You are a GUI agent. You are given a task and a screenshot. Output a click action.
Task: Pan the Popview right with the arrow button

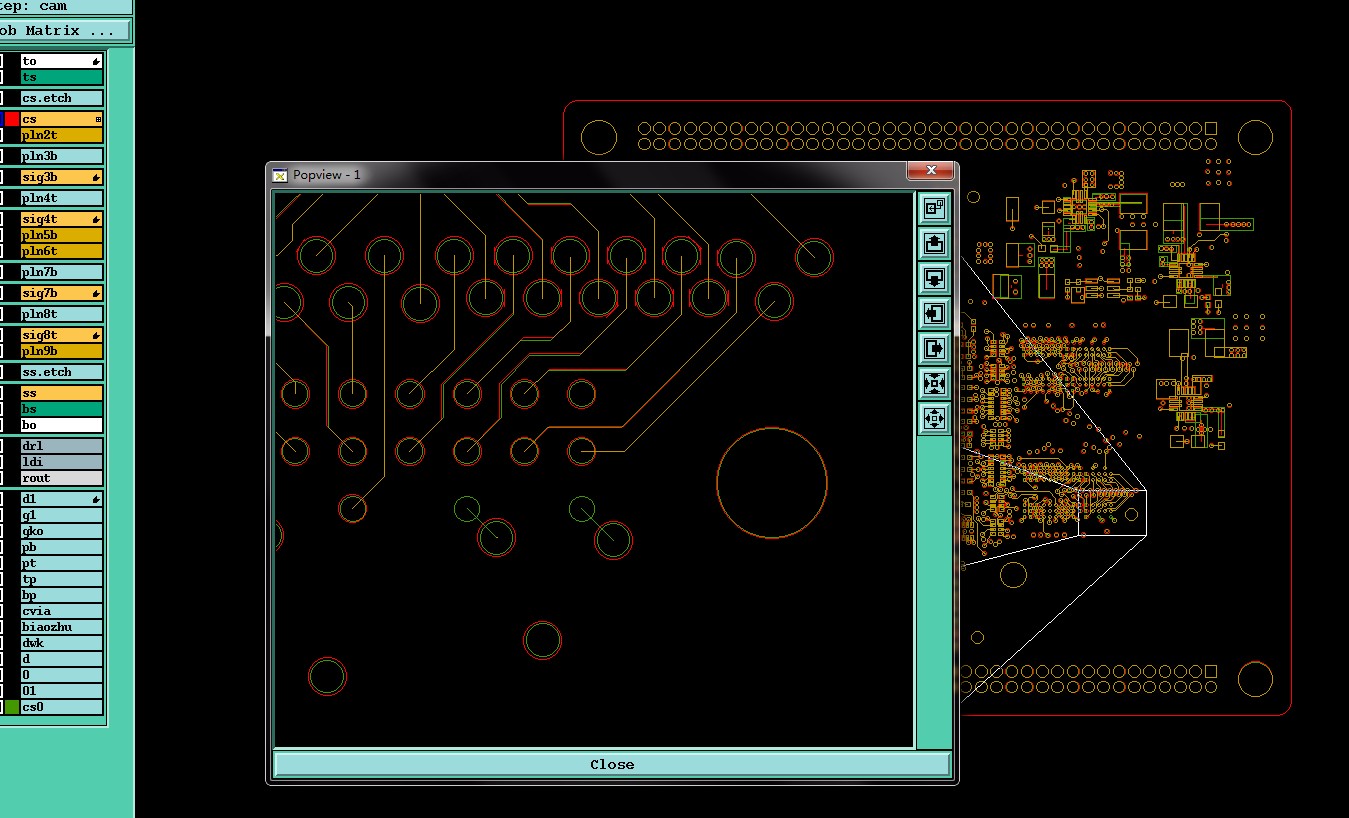click(x=934, y=348)
